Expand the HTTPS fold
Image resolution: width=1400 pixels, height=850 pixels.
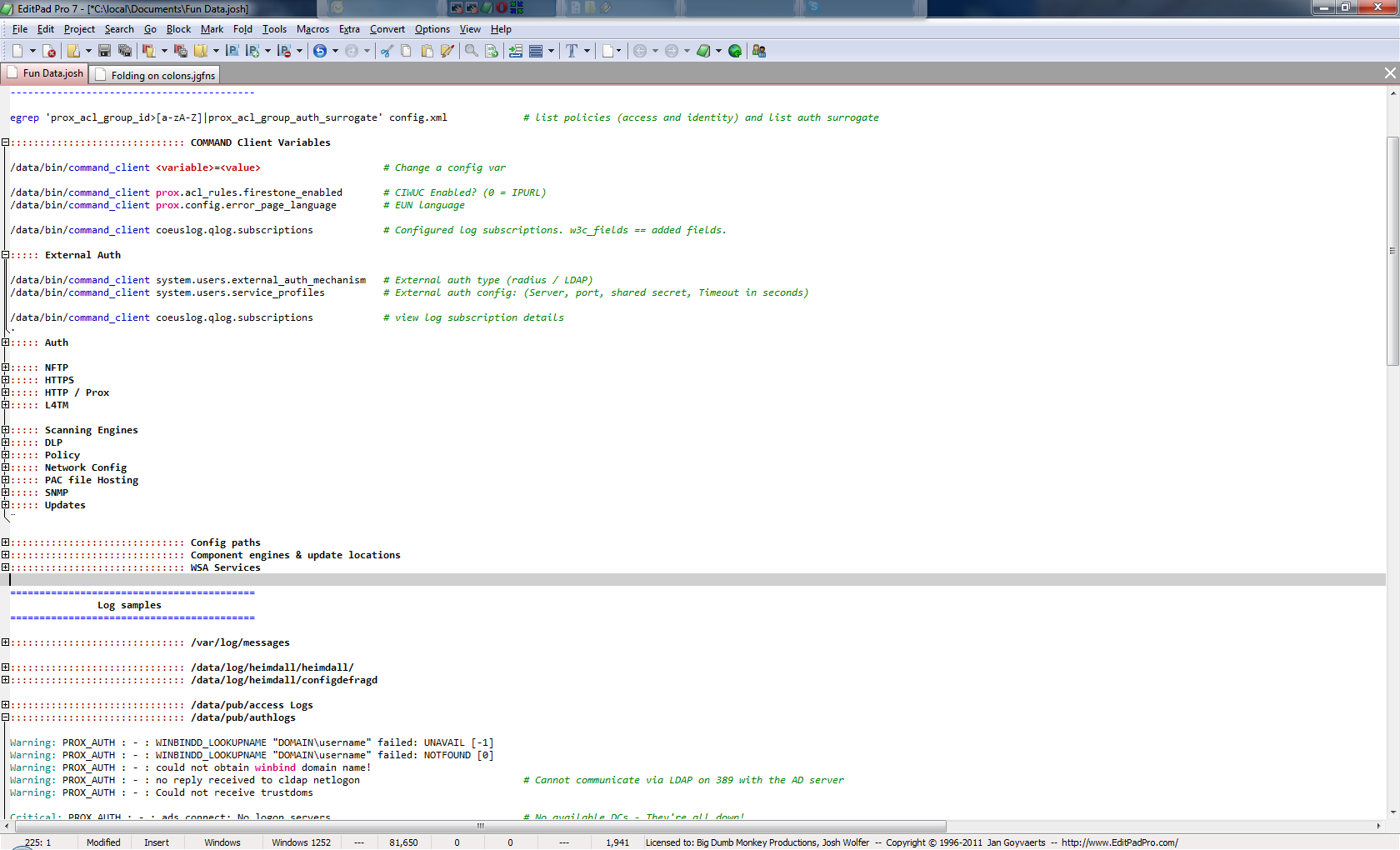click(x=5, y=380)
